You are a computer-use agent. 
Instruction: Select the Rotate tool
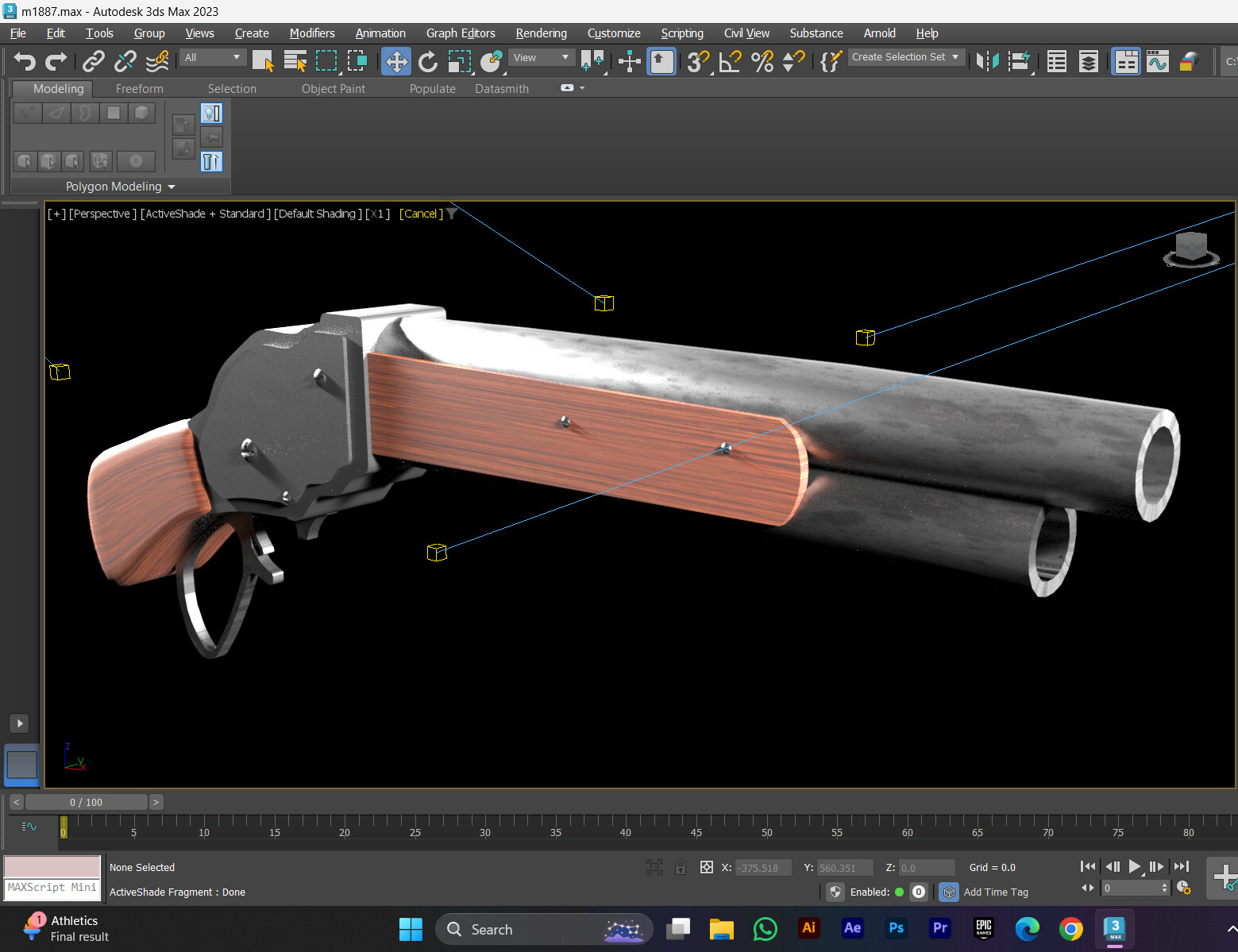[x=428, y=61]
